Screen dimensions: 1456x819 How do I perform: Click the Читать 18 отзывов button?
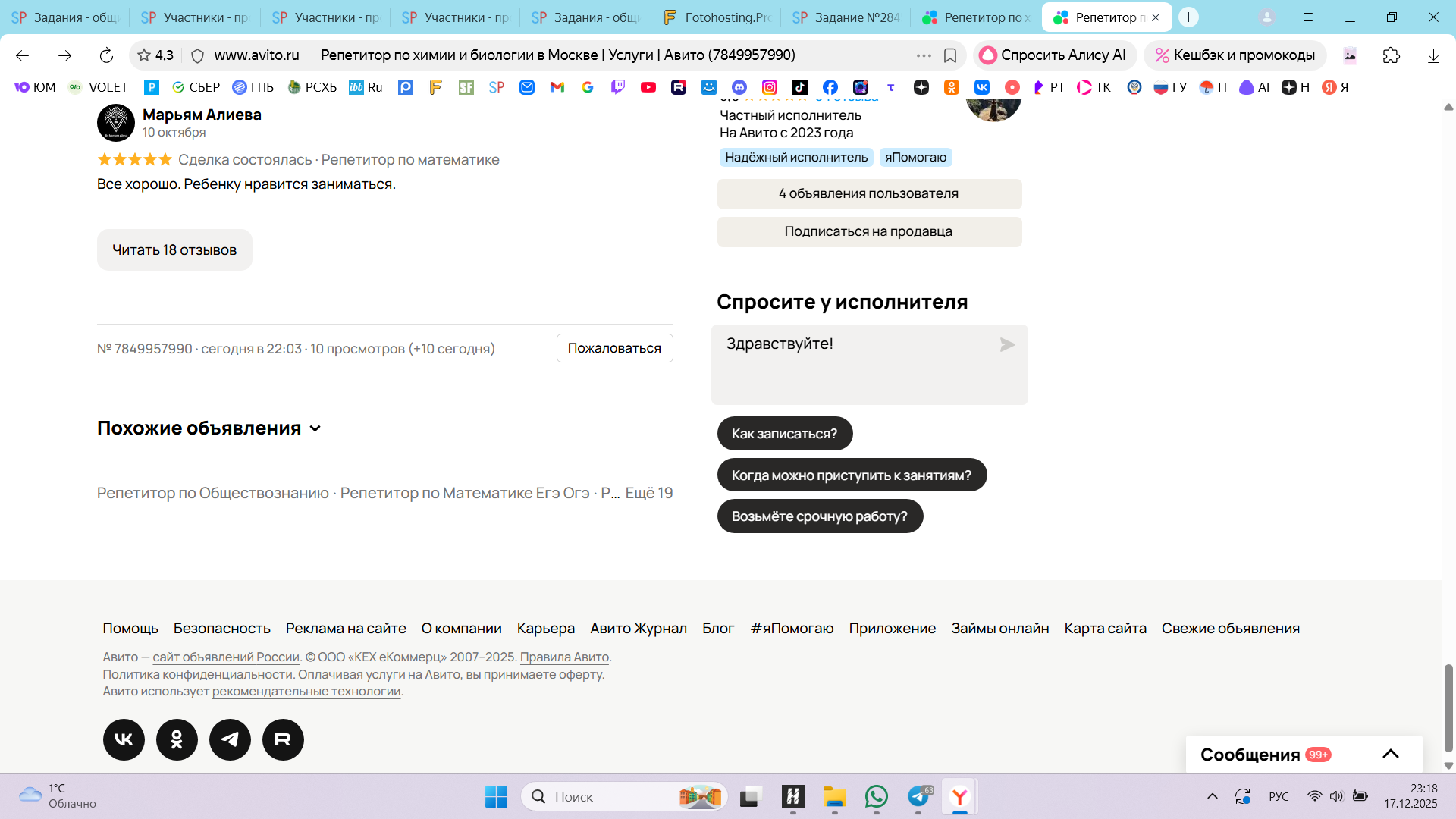[x=174, y=249]
